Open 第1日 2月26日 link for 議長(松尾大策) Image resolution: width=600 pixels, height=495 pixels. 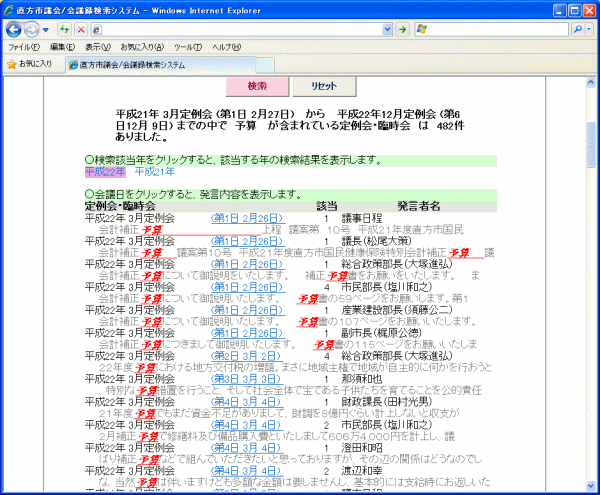pyautogui.click(x=248, y=241)
